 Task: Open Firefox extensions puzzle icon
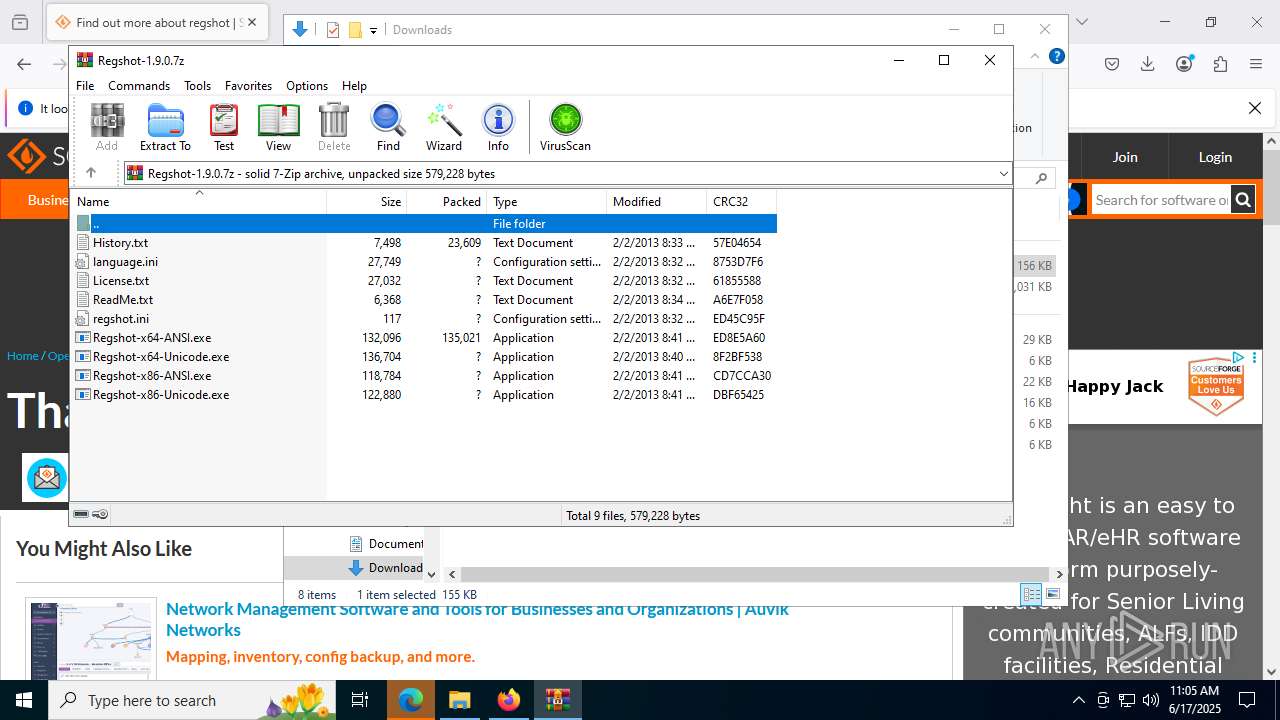(x=1220, y=64)
